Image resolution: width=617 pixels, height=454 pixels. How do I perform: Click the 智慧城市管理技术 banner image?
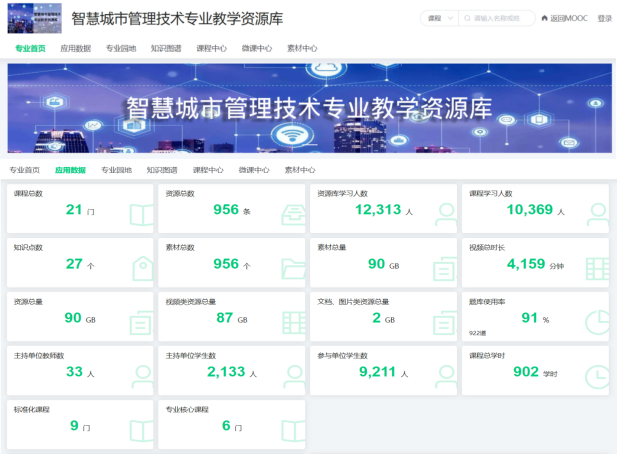[309, 110]
